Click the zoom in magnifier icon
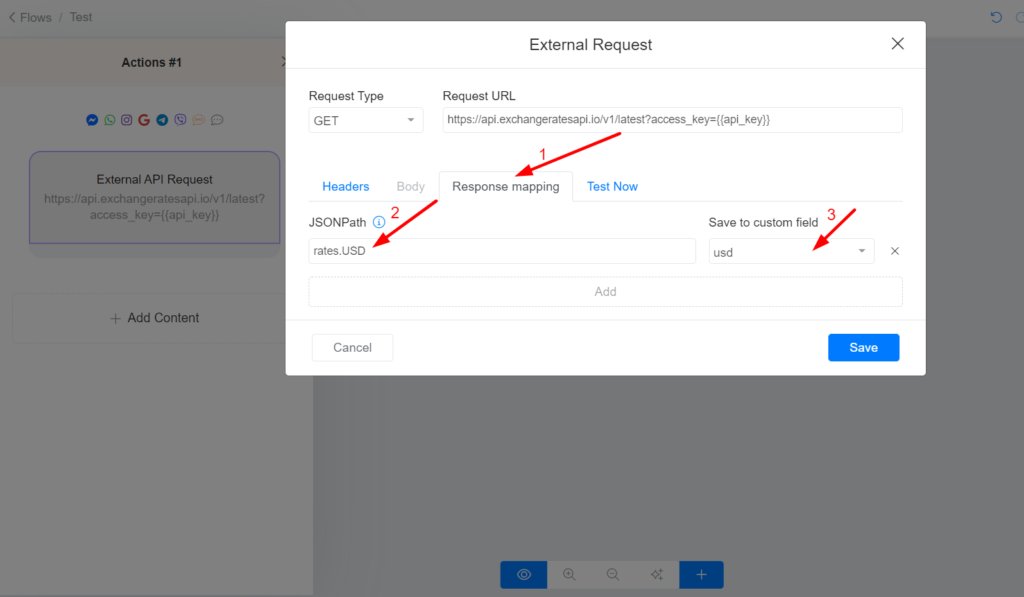The height and width of the screenshot is (597, 1024). (569, 575)
